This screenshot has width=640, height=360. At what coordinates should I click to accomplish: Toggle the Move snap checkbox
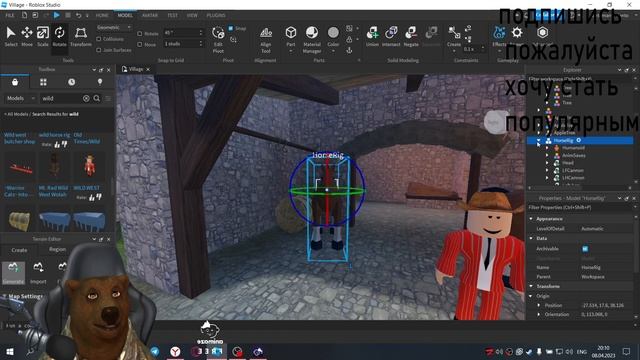[140, 44]
